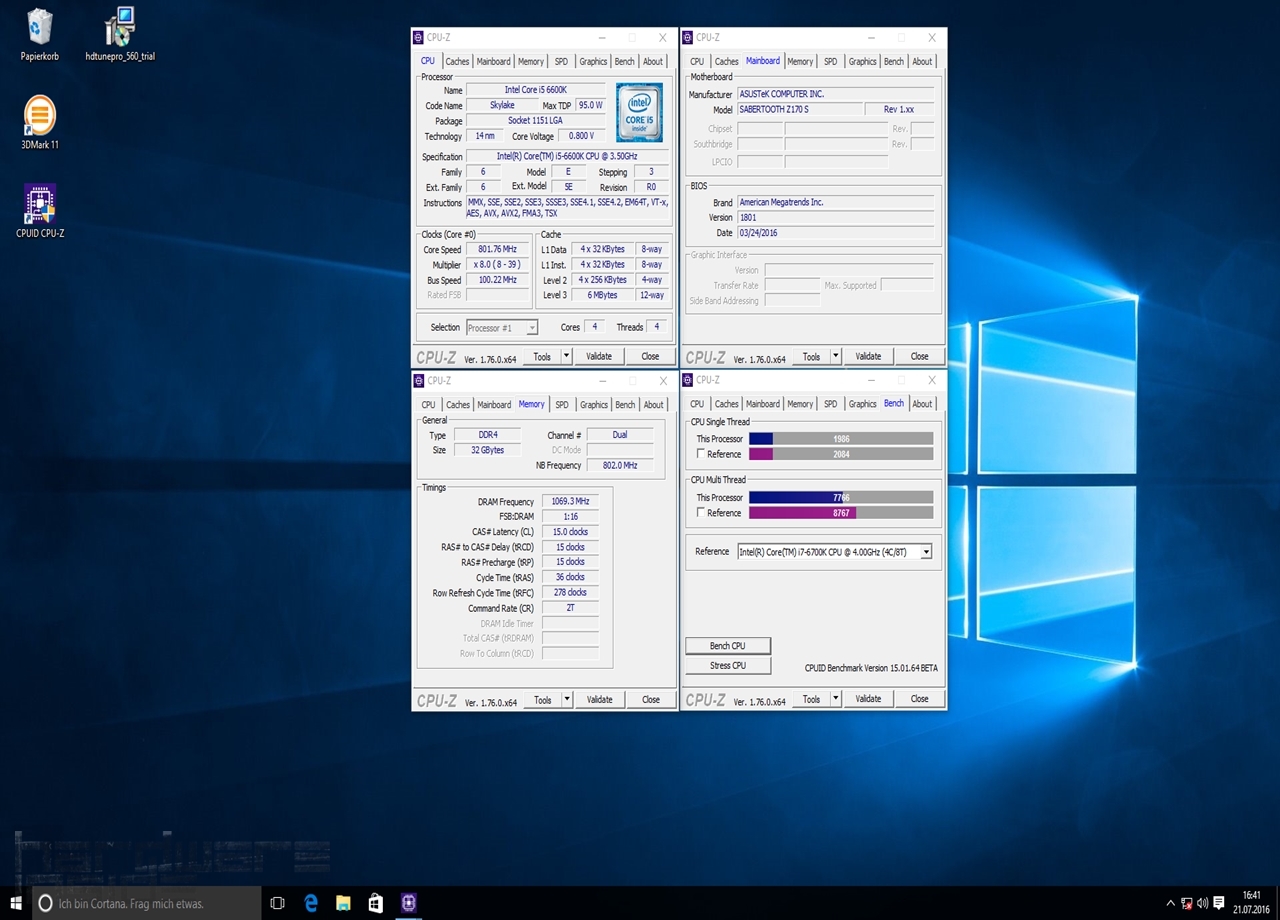The image size is (1280, 920).
Task: Click the Intel Core i5 6600K name field
Action: tap(536, 90)
